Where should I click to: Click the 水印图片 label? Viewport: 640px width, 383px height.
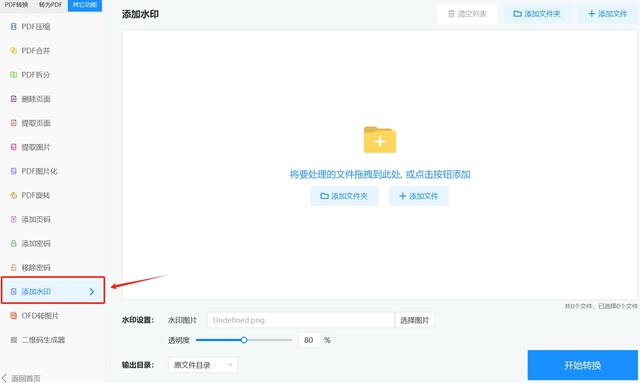pyautogui.click(x=182, y=320)
